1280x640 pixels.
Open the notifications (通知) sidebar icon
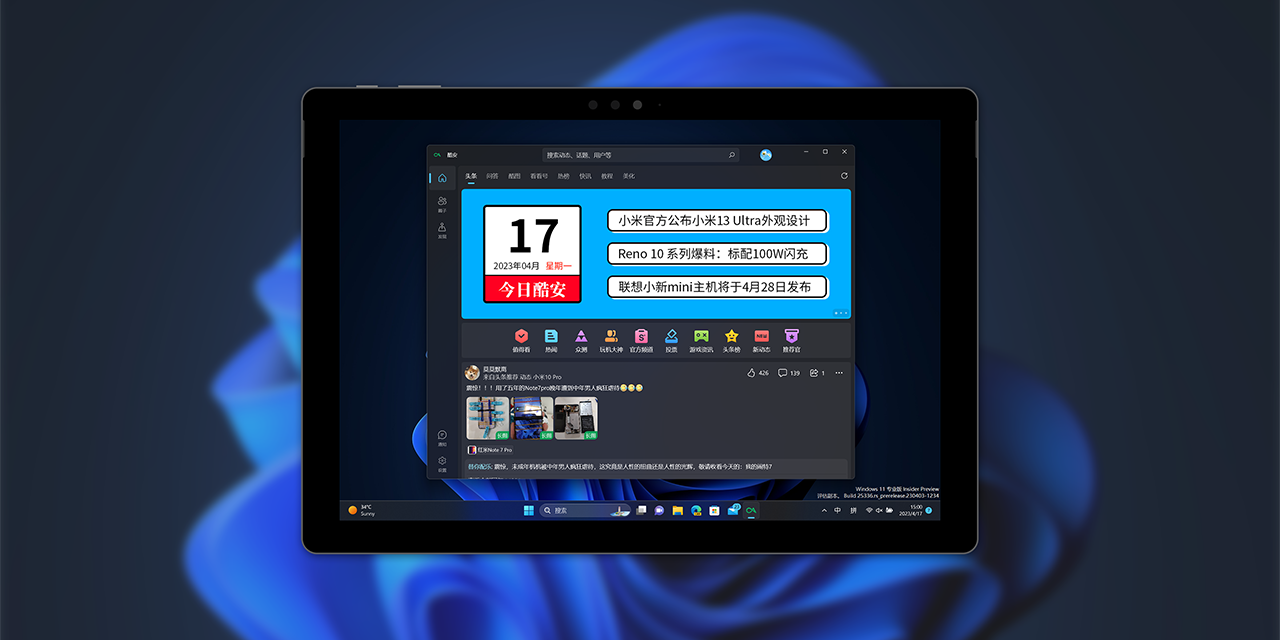pos(442,437)
